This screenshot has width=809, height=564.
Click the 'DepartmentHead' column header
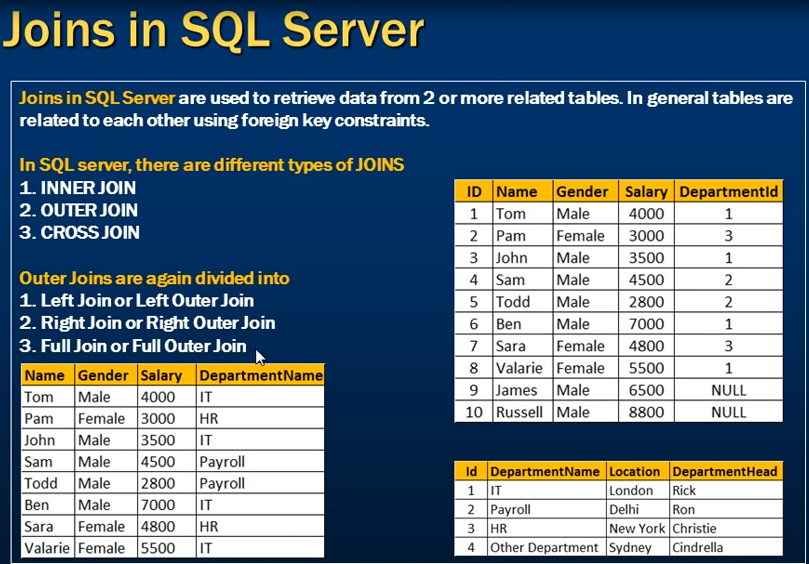725,471
